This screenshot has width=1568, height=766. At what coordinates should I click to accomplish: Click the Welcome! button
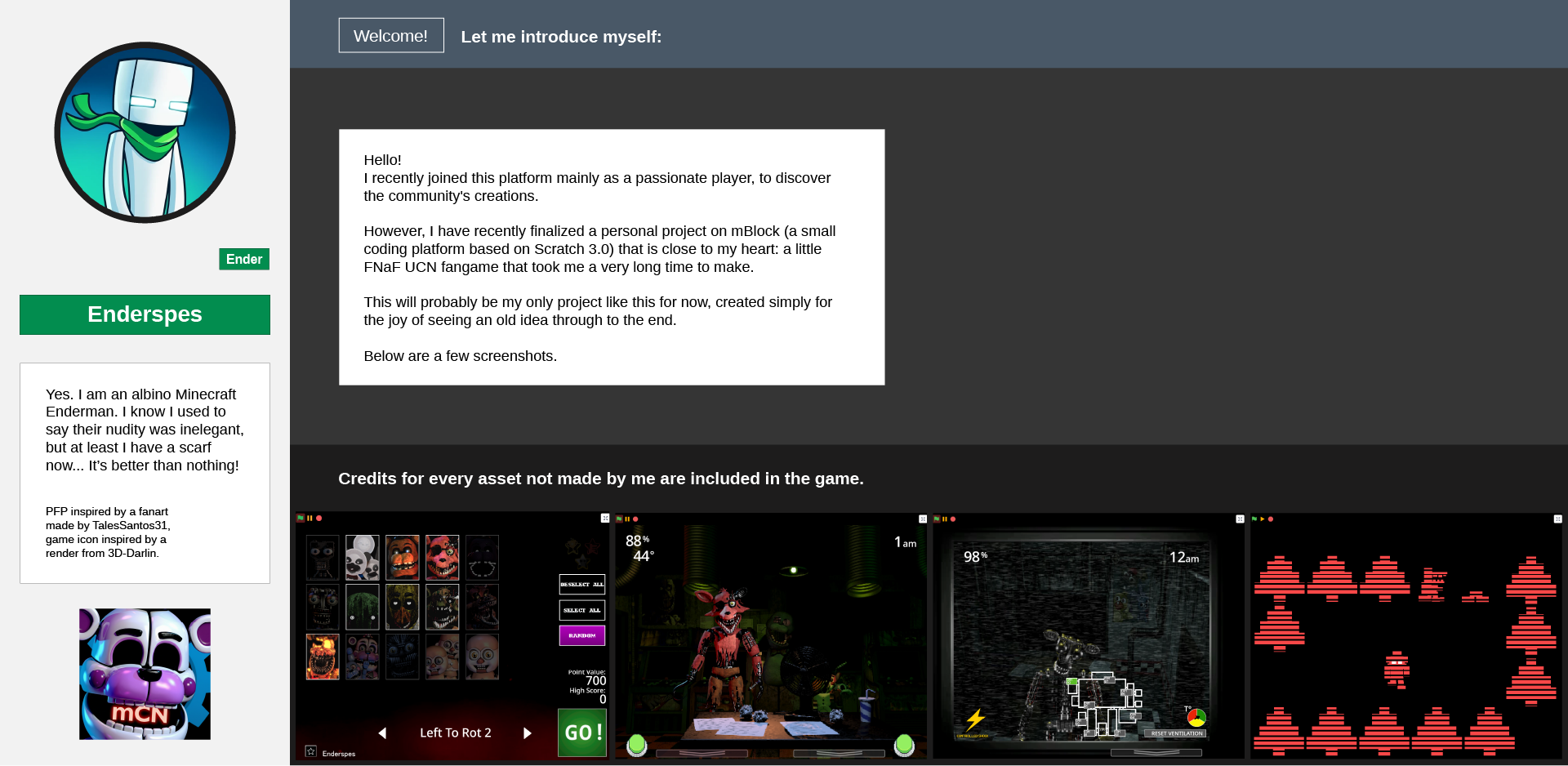click(x=391, y=36)
